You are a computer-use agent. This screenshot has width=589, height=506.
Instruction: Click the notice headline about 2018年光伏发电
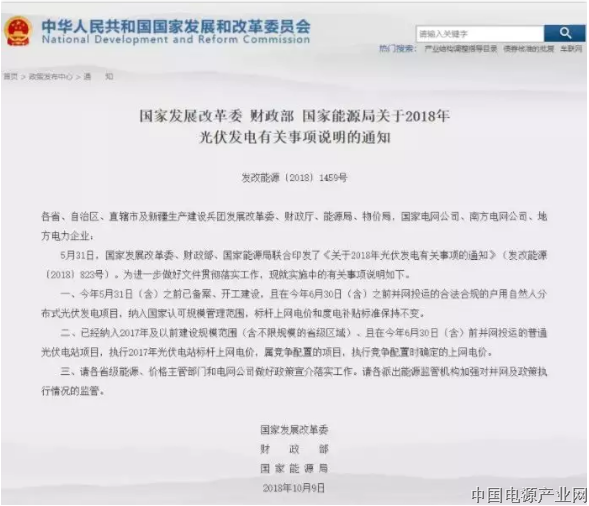(294, 127)
